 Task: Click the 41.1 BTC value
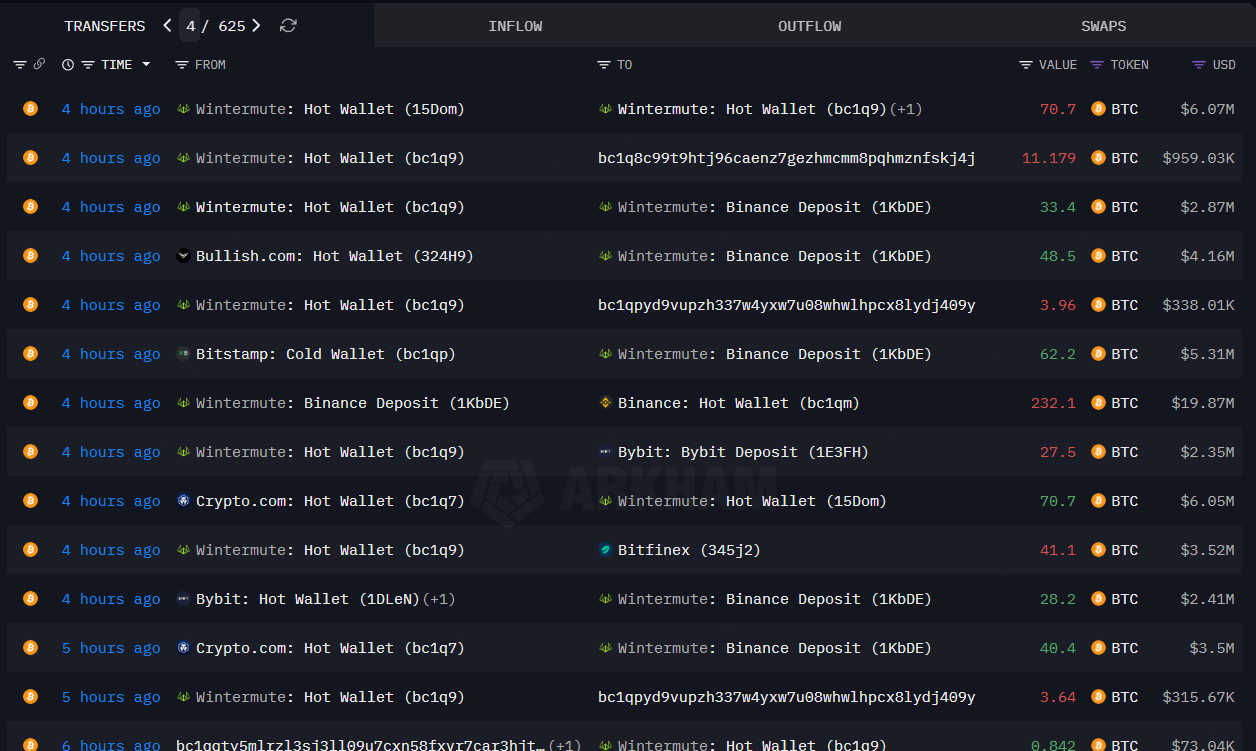1058,550
